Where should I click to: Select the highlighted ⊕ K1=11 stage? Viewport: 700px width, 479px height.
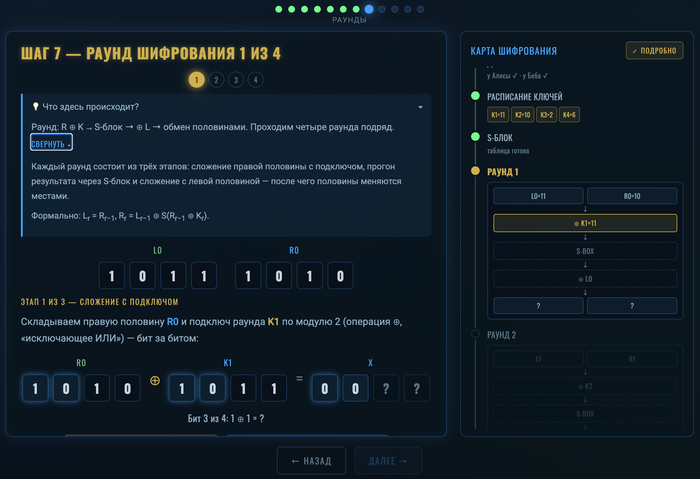click(585, 223)
